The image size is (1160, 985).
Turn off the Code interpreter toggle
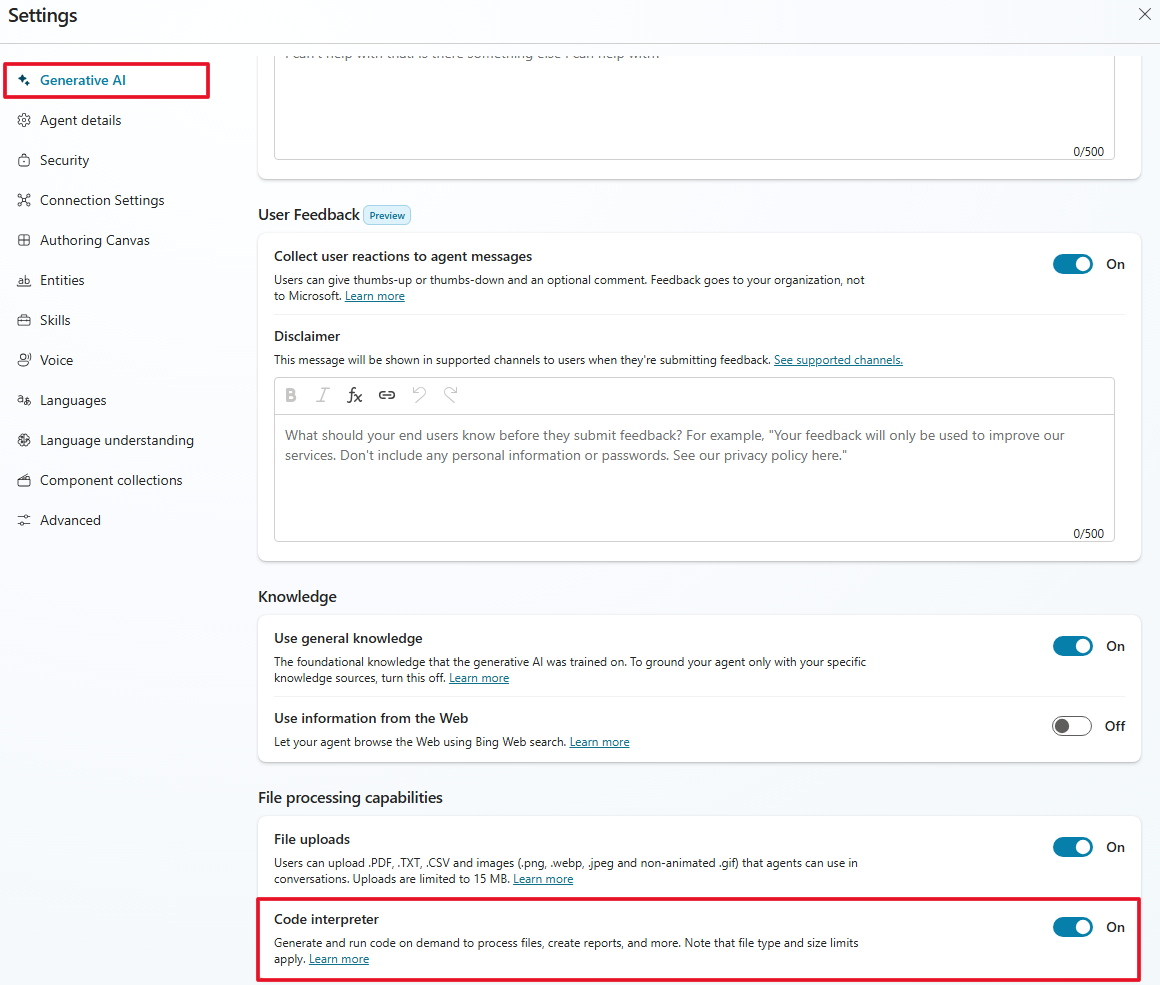[x=1073, y=927]
